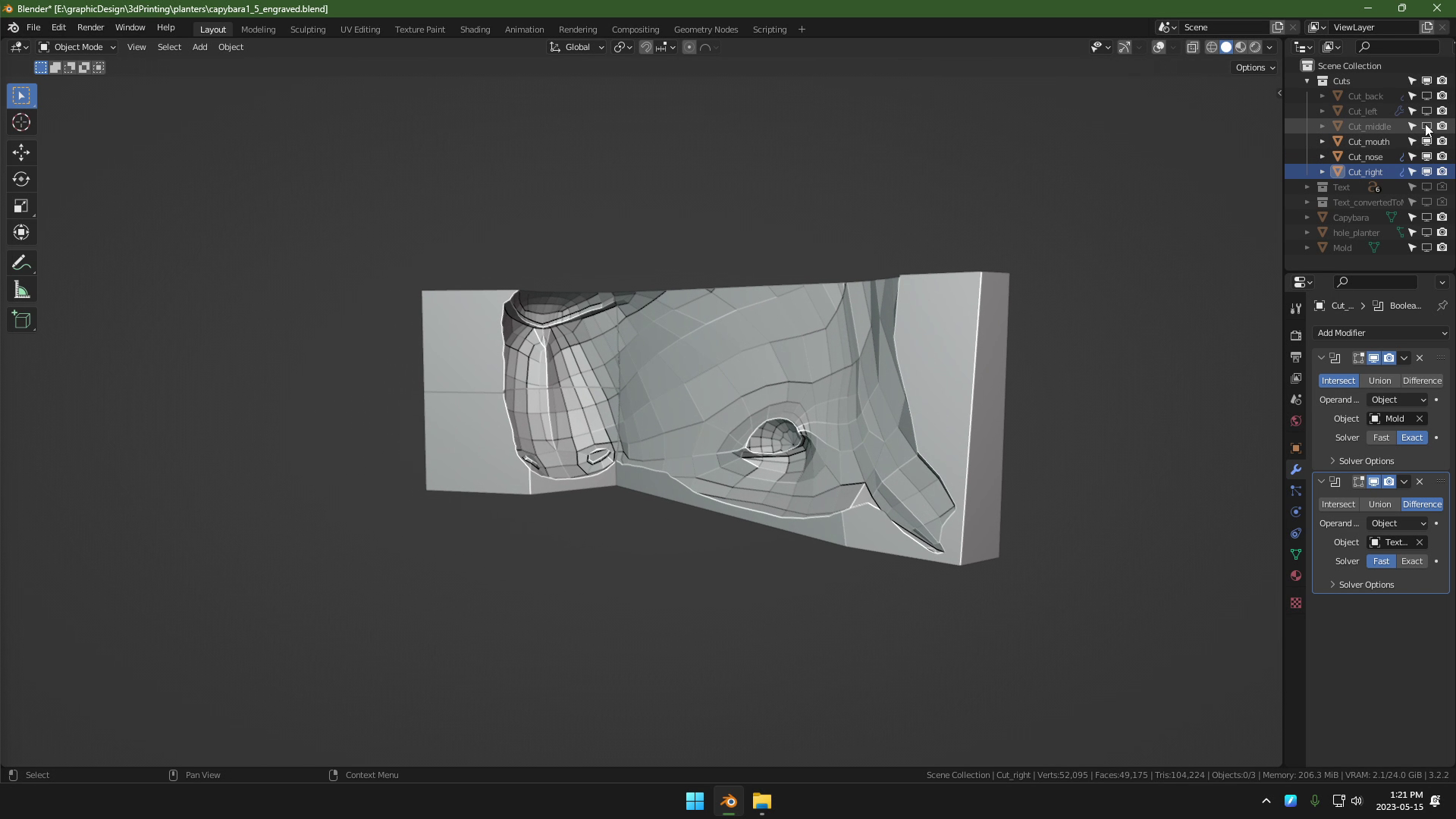Switch to the UV Editing workspace tab
1456x819 pixels.
pyautogui.click(x=360, y=30)
